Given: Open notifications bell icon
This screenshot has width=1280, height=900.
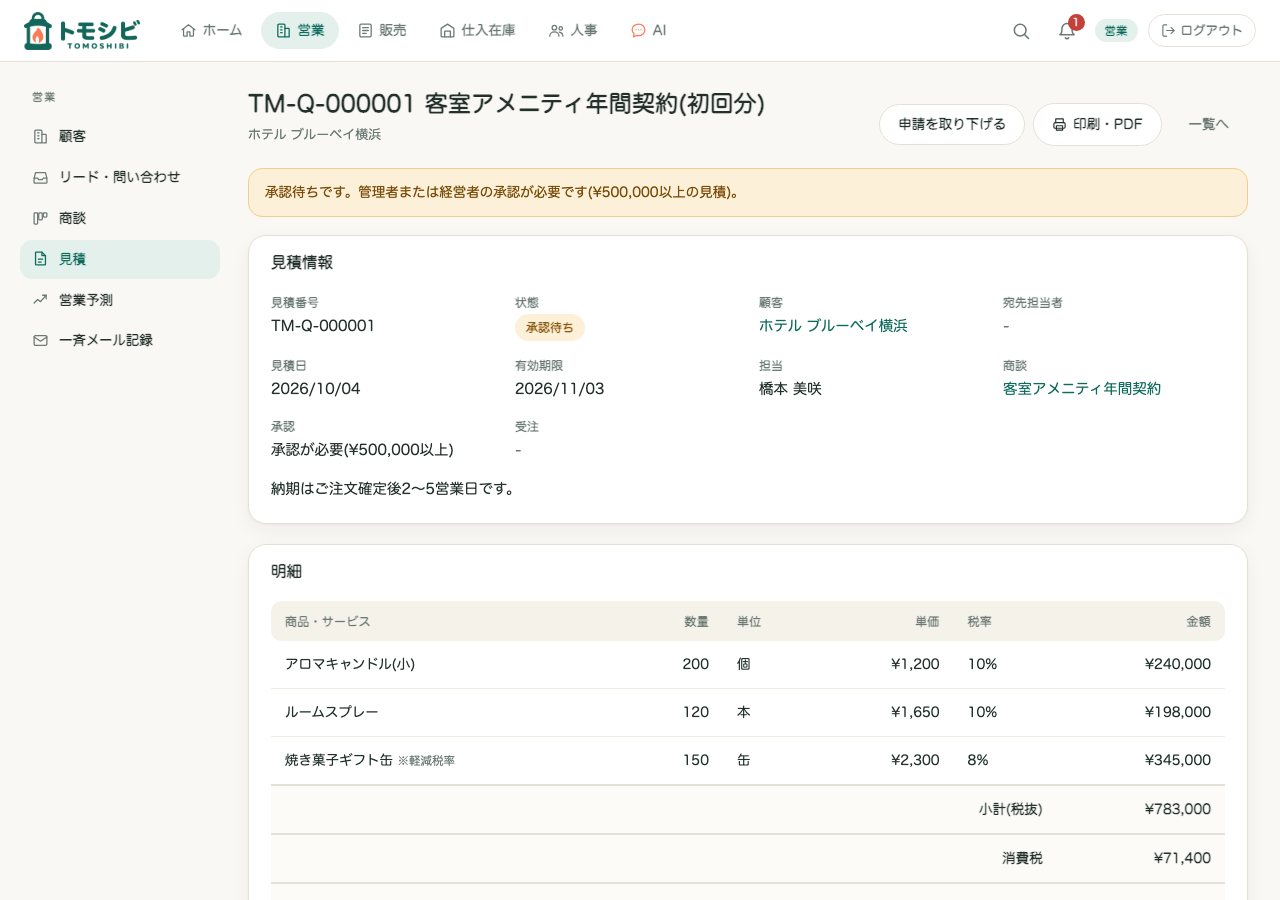Looking at the screenshot, I should pos(1067,31).
